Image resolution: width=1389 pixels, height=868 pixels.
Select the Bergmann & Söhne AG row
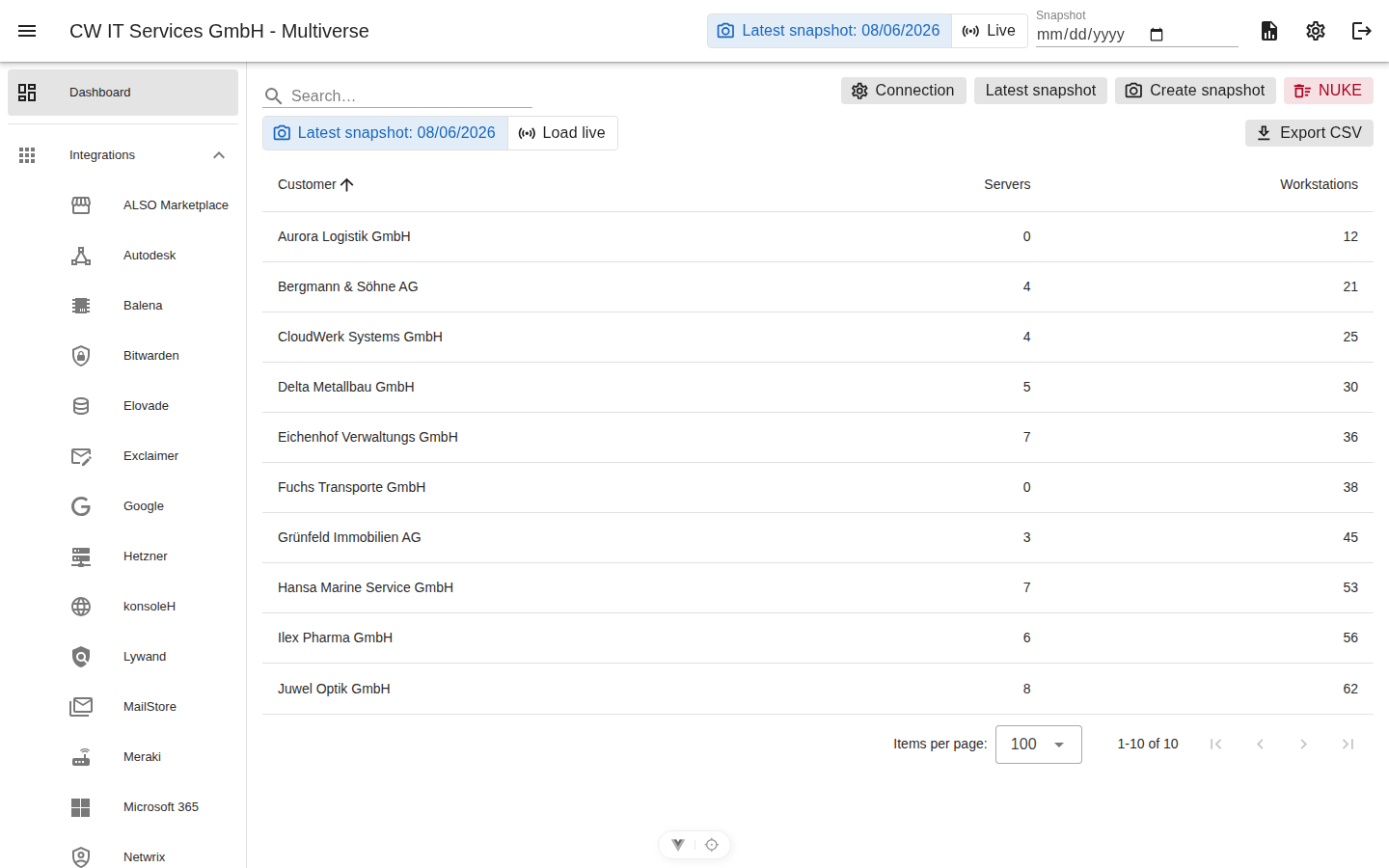point(818,286)
